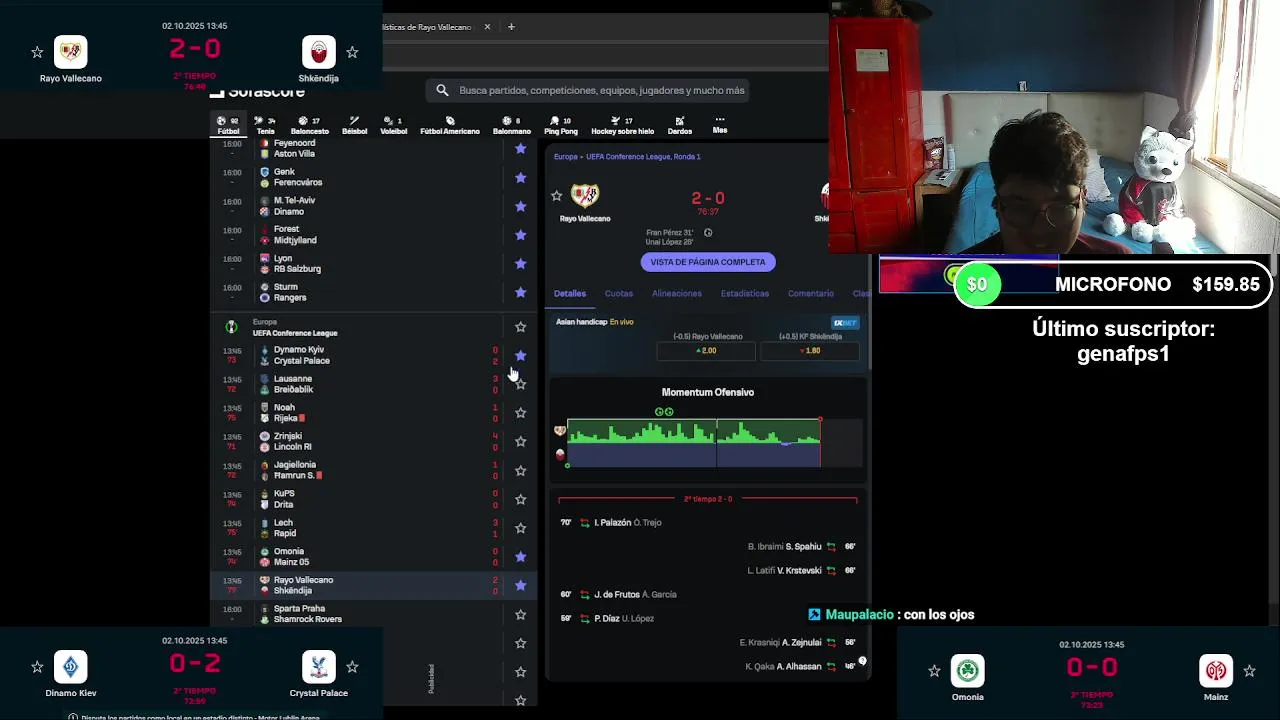
Task: Open the Detalles tab
Action: (x=570, y=294)
